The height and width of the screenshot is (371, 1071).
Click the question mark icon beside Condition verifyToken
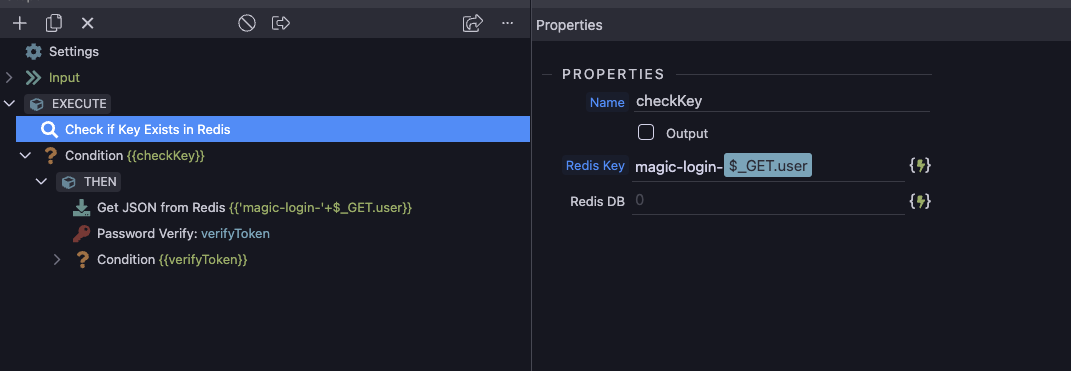click(82, 260)
